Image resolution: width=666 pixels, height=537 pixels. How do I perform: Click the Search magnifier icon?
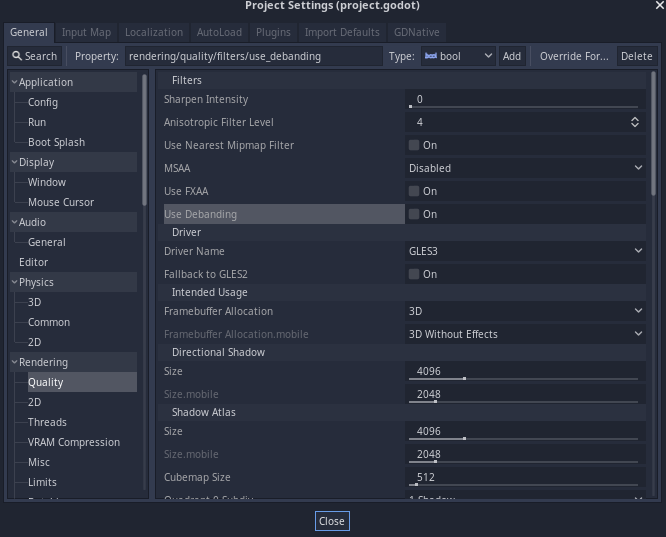click(x=17, y=57)
